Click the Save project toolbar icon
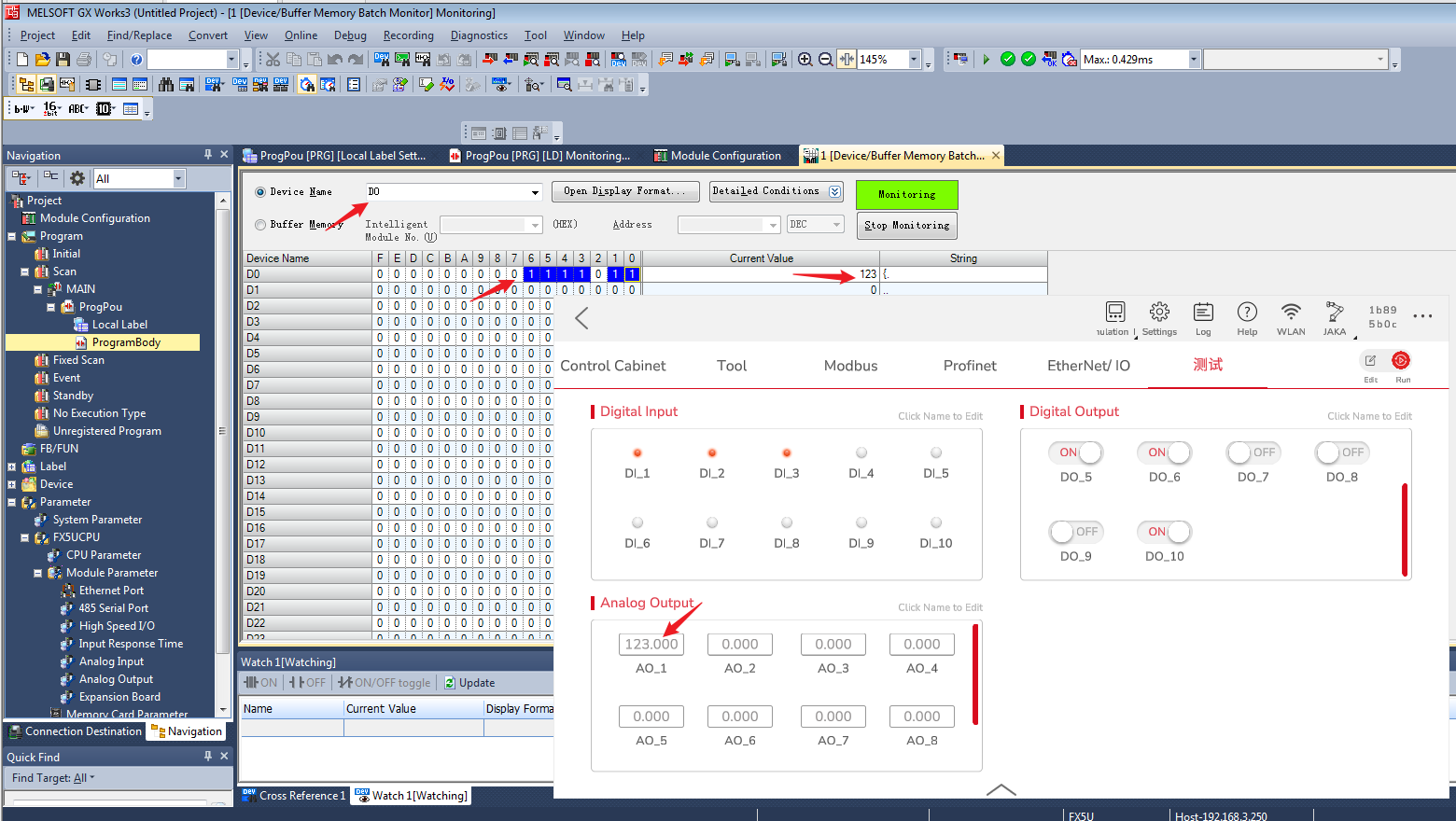 (x=63, y=60)
